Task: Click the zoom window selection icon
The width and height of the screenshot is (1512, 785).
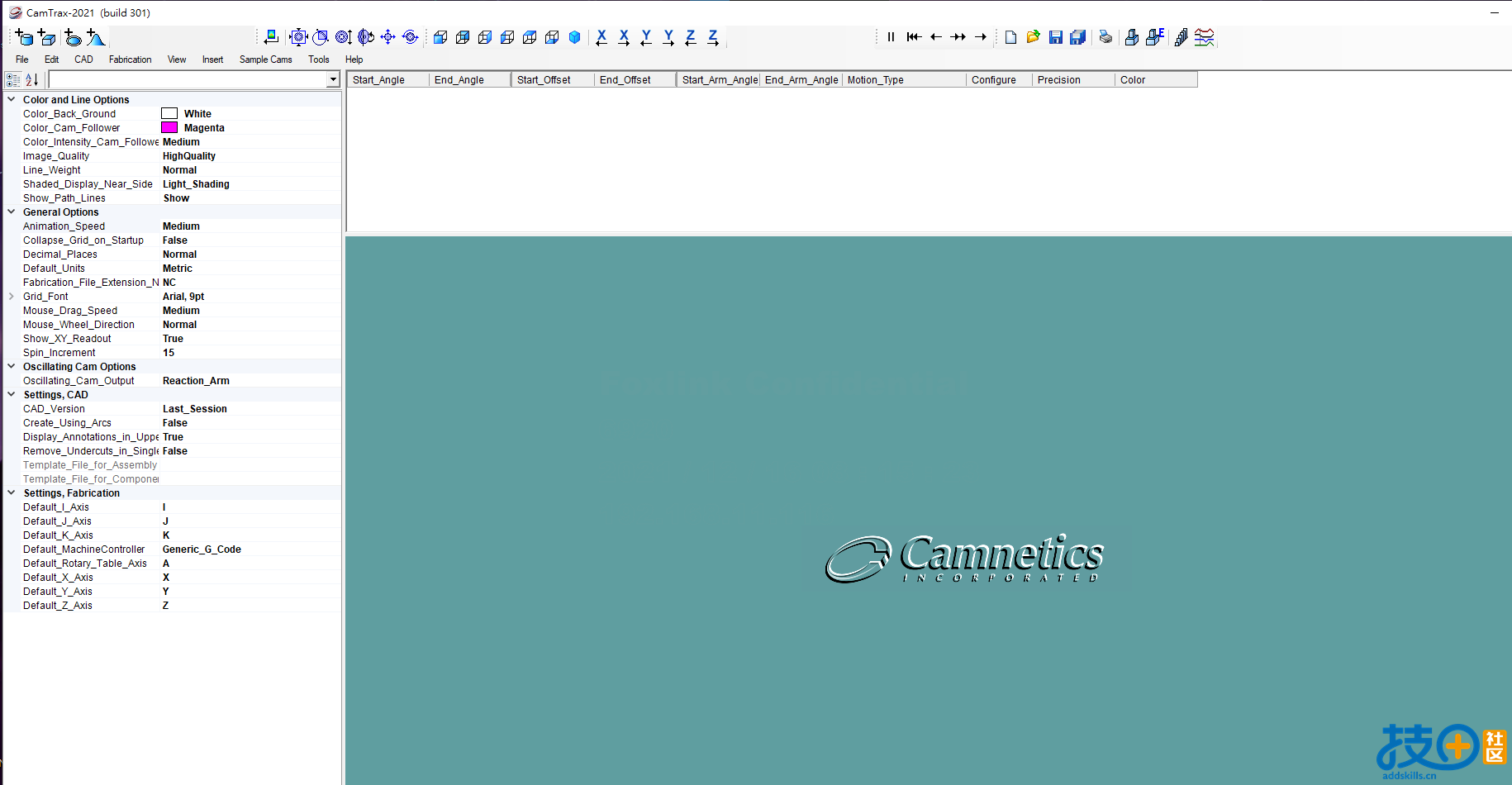Action: point(321,37)
